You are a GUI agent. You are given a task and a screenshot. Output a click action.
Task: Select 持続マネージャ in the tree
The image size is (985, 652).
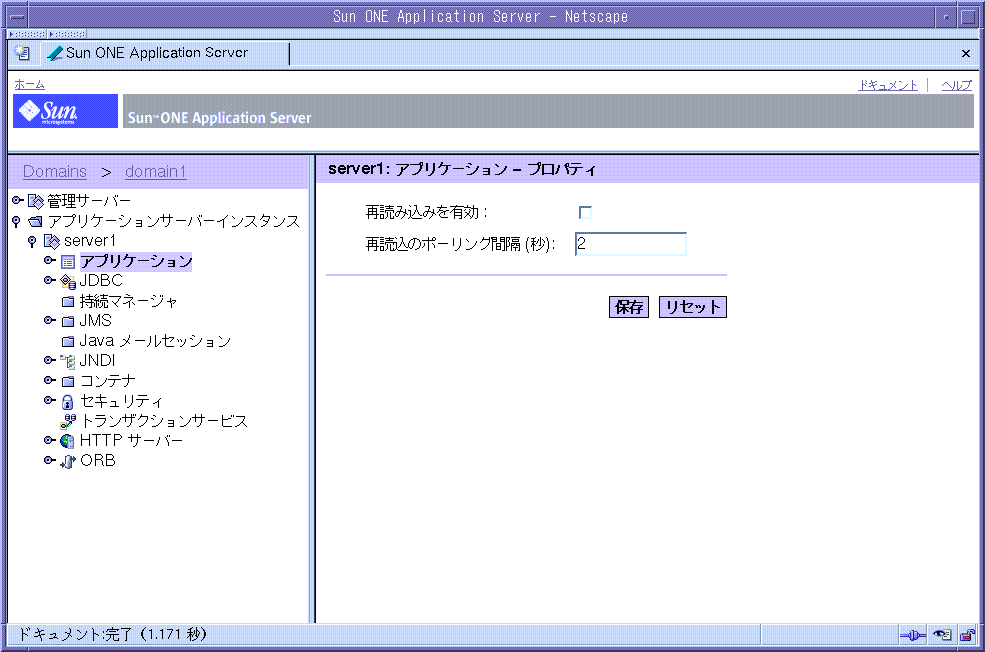tap(128, 302)
